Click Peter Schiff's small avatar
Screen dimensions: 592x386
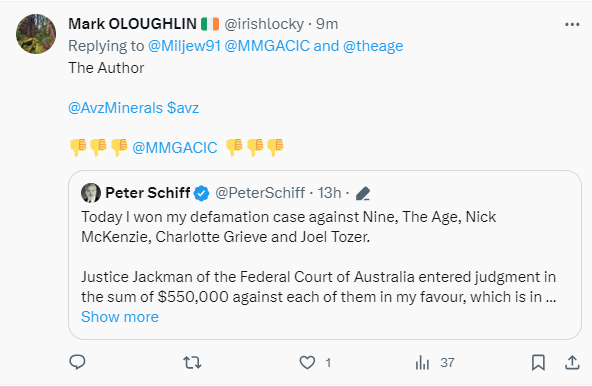(x=91, y=193)
